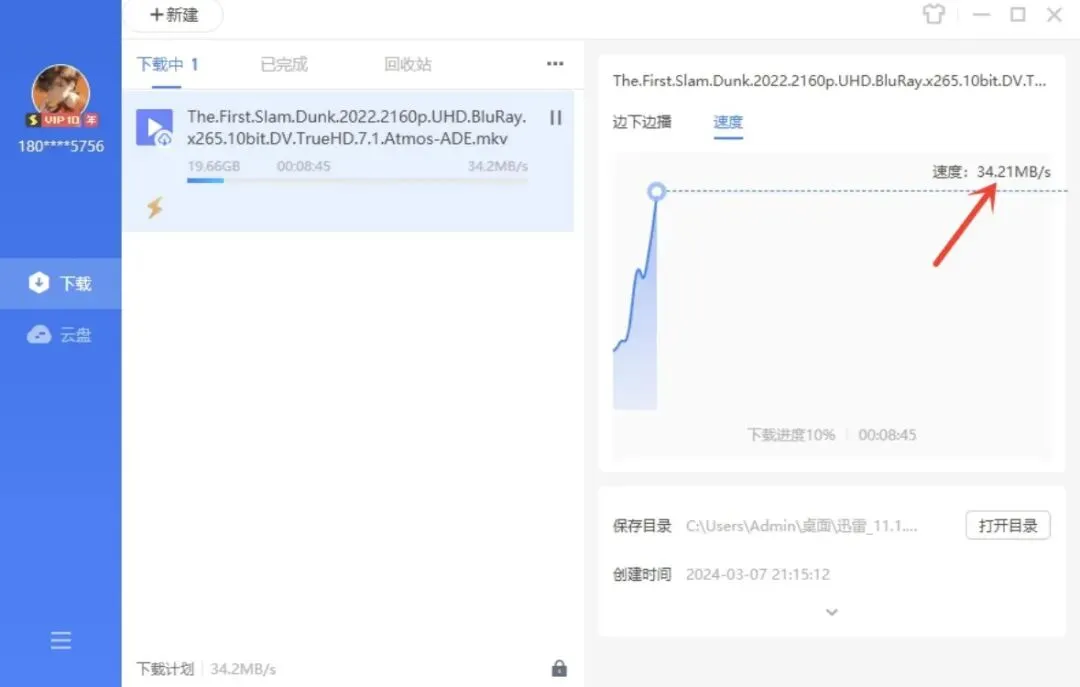Click detail panel file title
The height and width of the screenshot is (687, 1080).
pyautogui.click(x=829, y=81)
